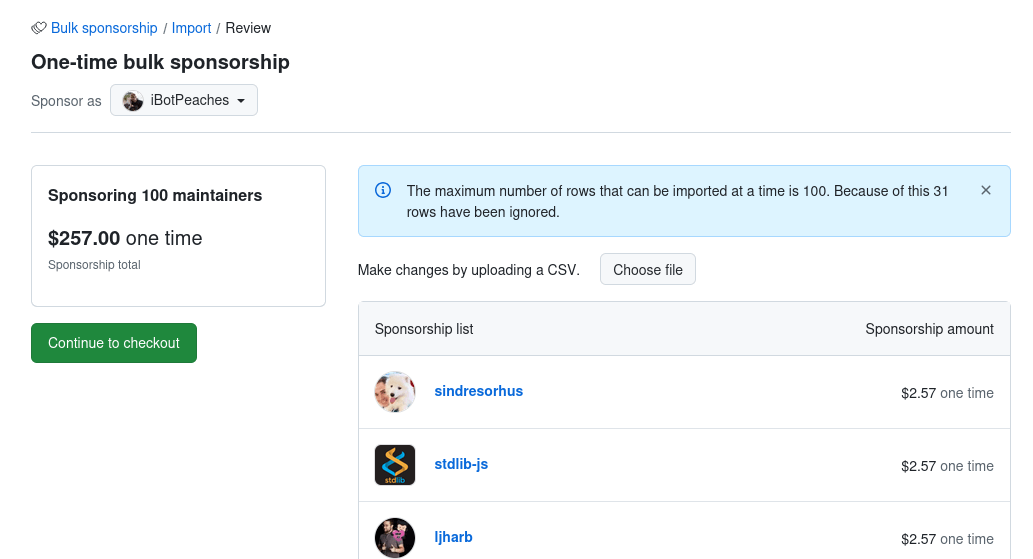Click the ljharb avatar
This screenshot has height=559, width=1033.
pos(395,538)
